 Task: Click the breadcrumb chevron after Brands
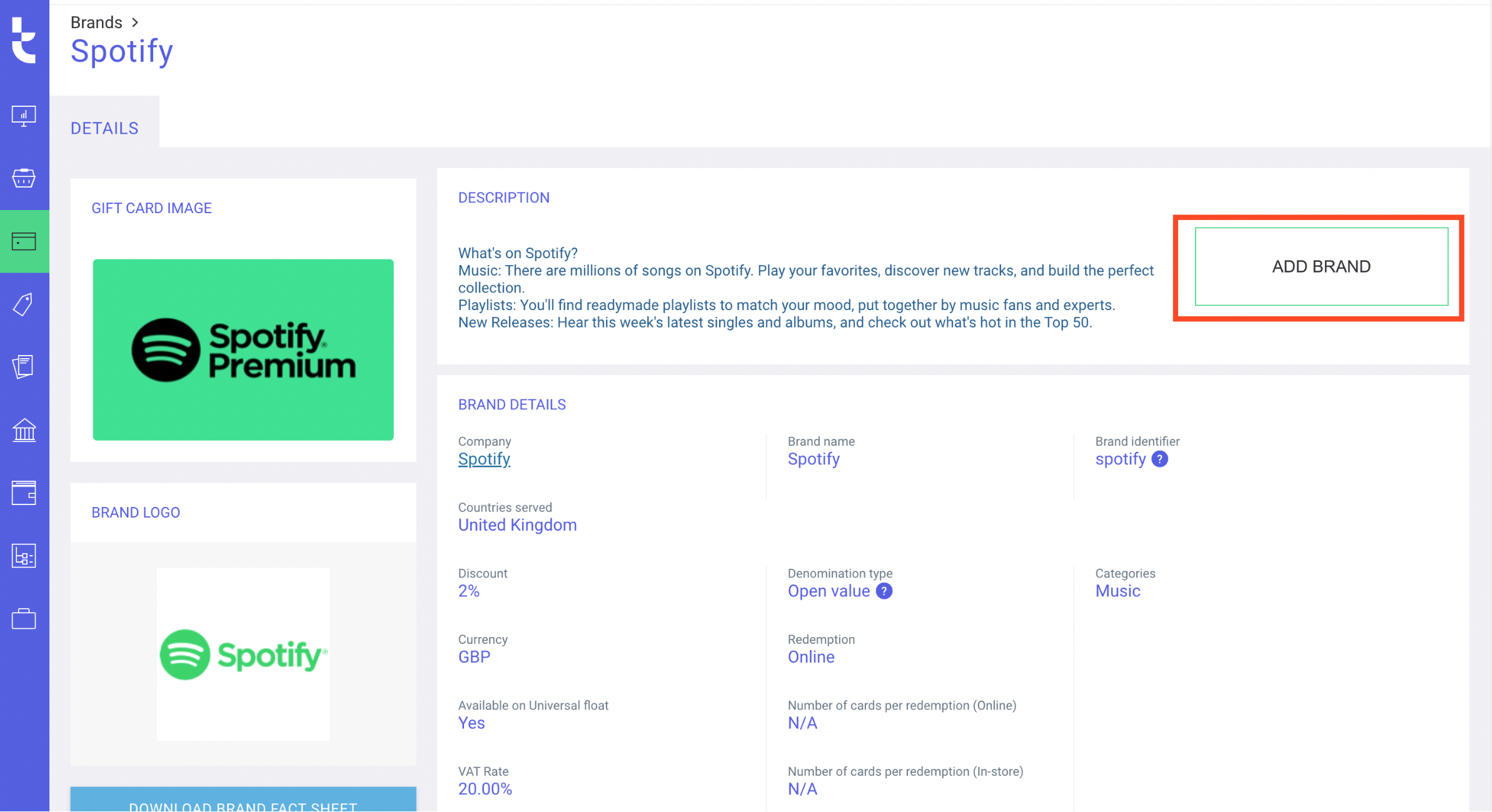pyautogui.click(x=135, y=23)
